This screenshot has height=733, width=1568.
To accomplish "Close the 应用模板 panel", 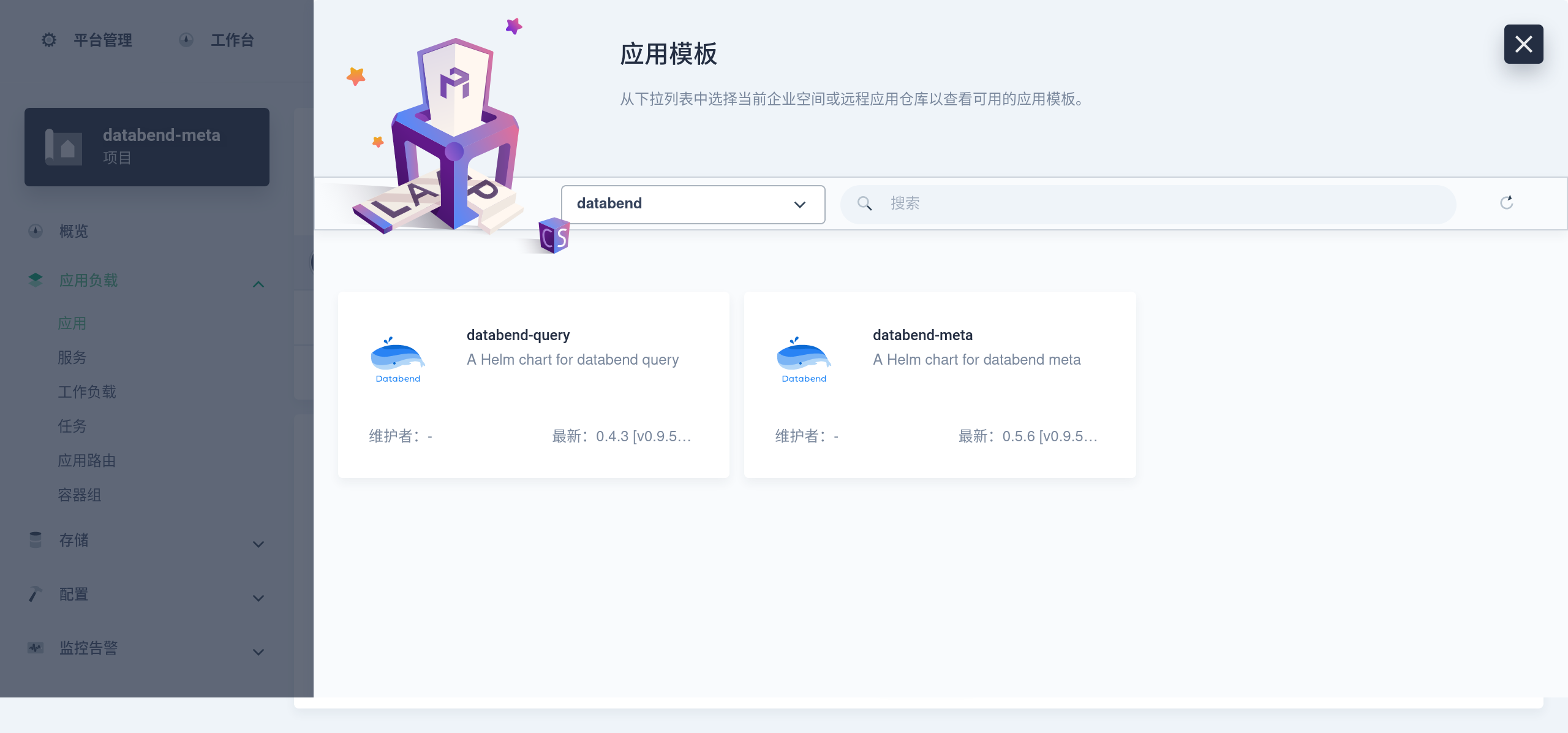I will 1523,44.
